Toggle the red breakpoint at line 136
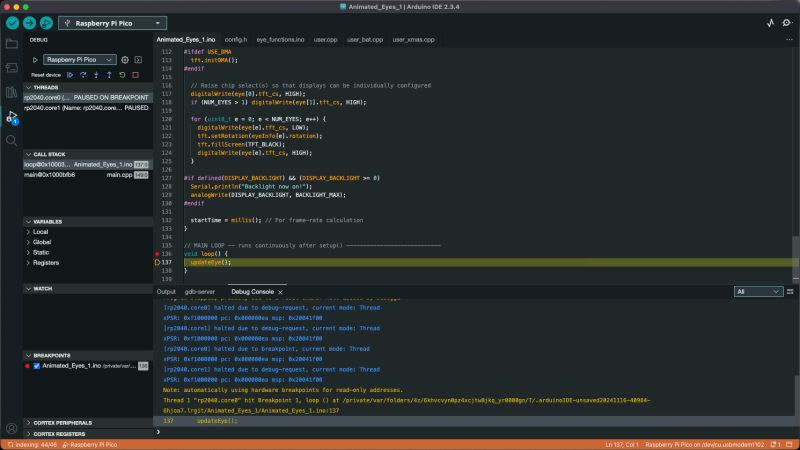Viewport: 800px width, 450px height. [x=158, y=254]
